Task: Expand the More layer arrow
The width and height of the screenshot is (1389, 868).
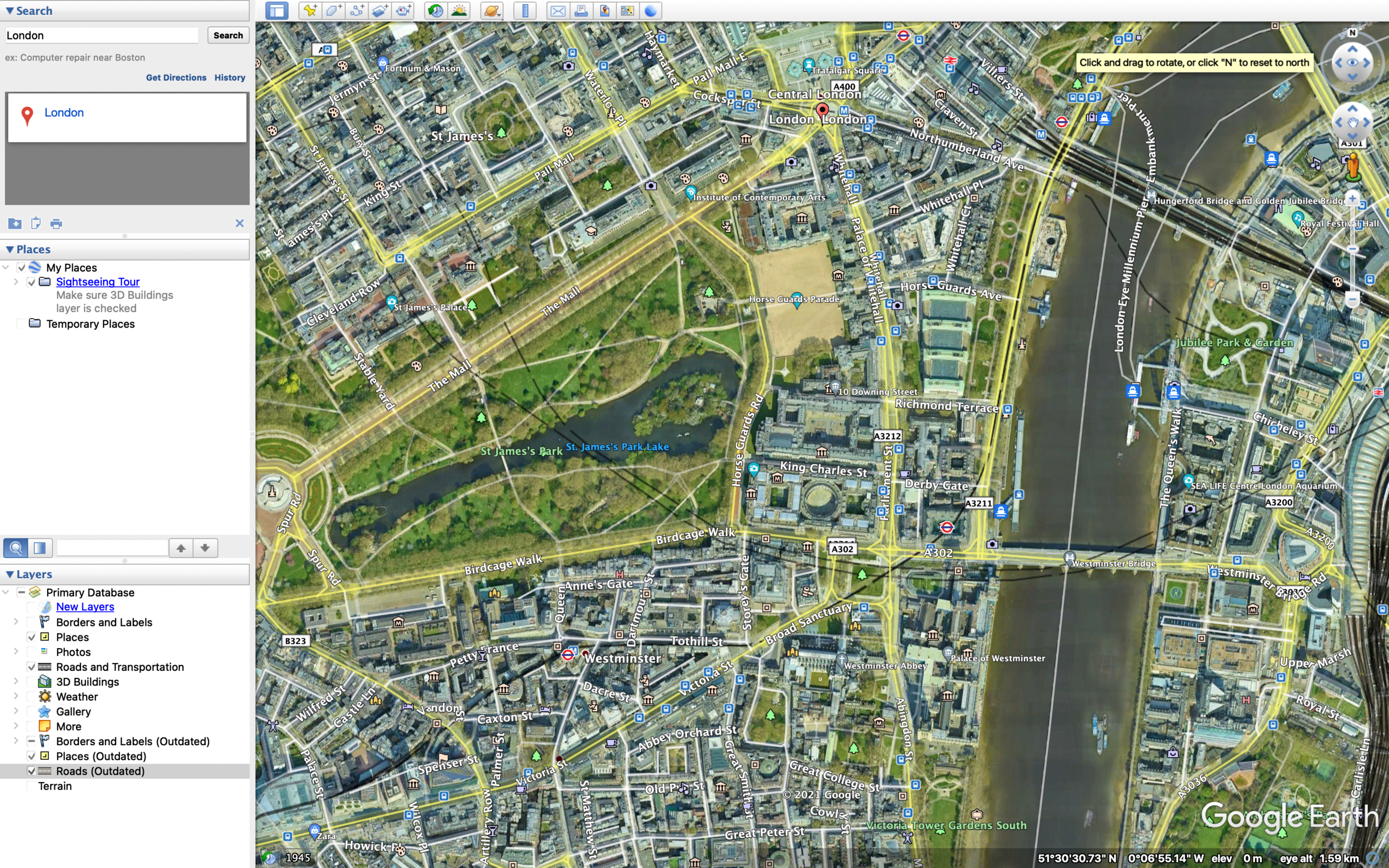Action: click(16, 727)
